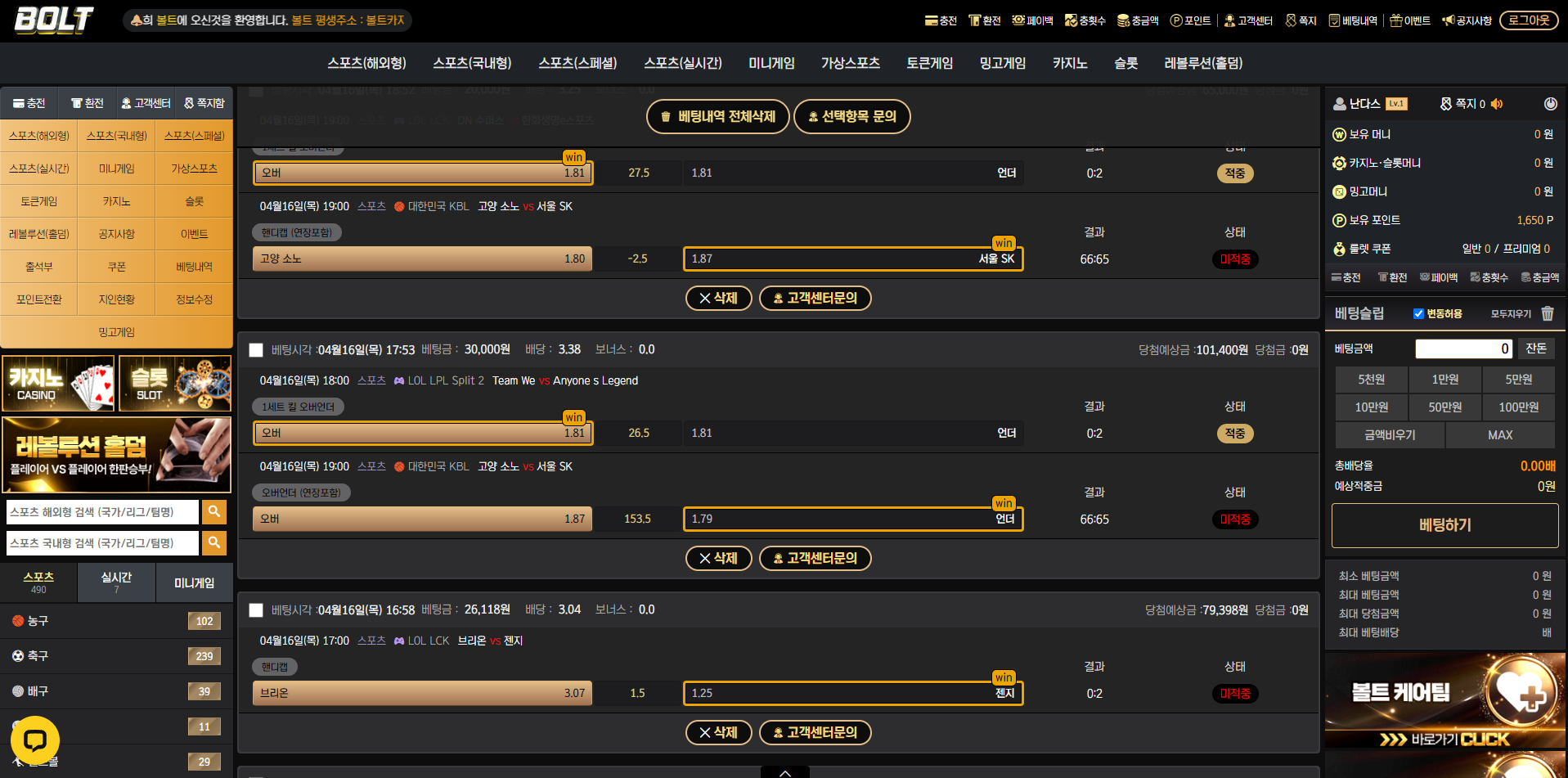1568x778 pixels.
Task: Click the 카지노 CASINO banner thumbnail
Action: point(58,383)
